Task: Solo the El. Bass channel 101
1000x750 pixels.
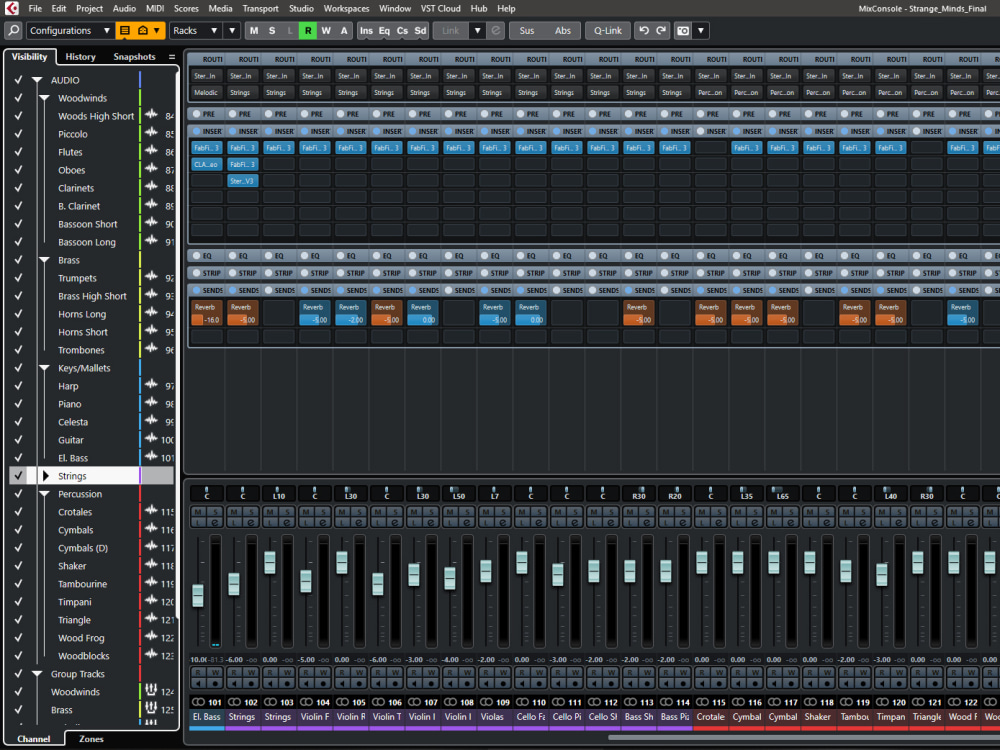Action: 216,512
